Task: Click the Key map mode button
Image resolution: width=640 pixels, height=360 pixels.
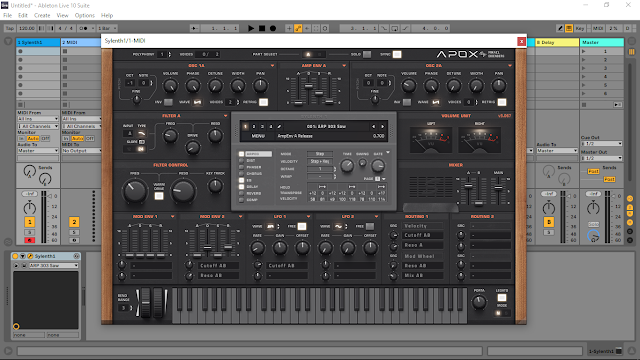Action: [580, 28]
